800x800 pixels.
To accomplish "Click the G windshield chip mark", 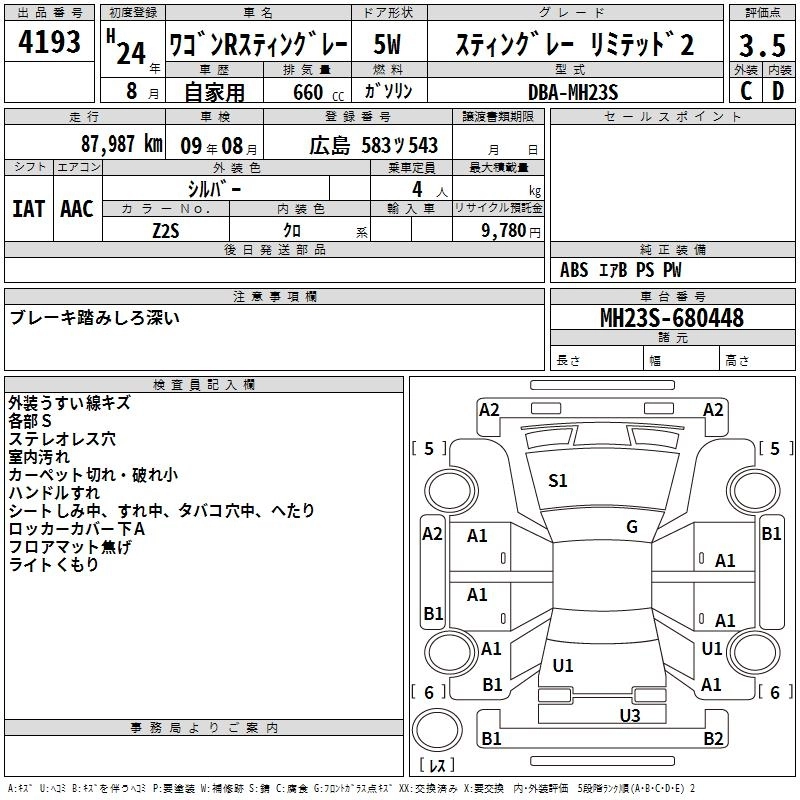I will click(631, 527).
